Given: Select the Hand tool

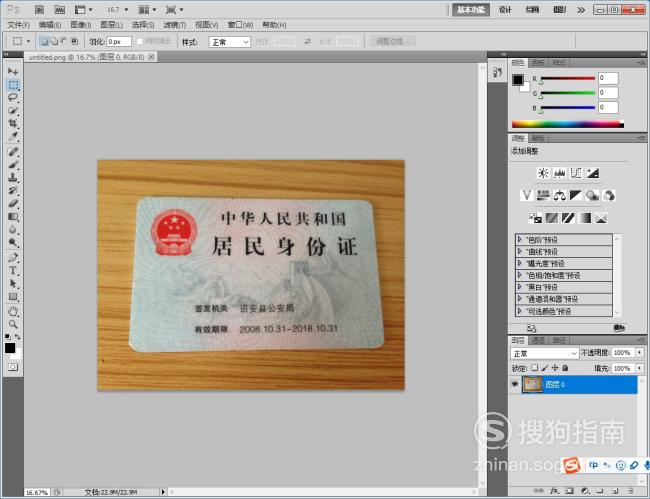Looking at the screenshot, I should pyautogui.click(x=13, y=311).
